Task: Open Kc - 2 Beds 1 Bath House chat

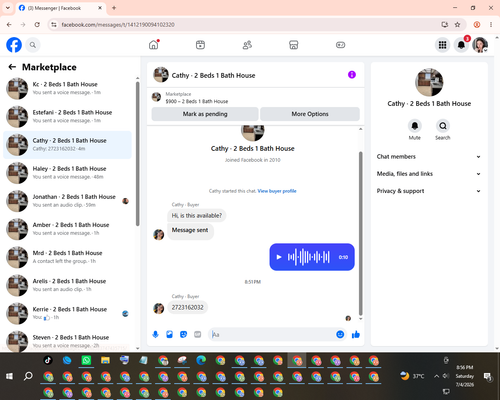Action: tap(67, 88)
